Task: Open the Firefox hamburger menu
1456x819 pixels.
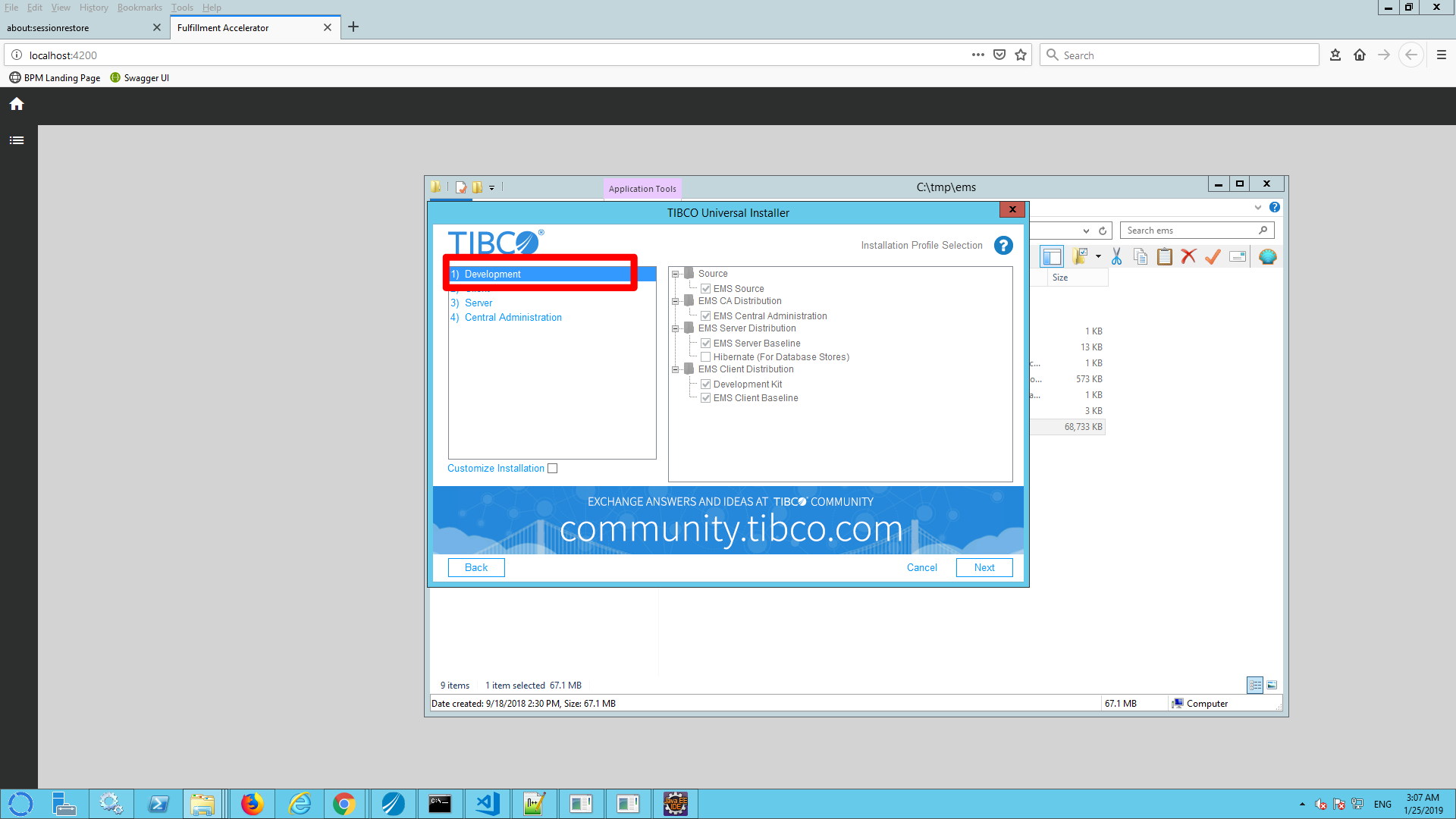Action: coord(1442,55)
